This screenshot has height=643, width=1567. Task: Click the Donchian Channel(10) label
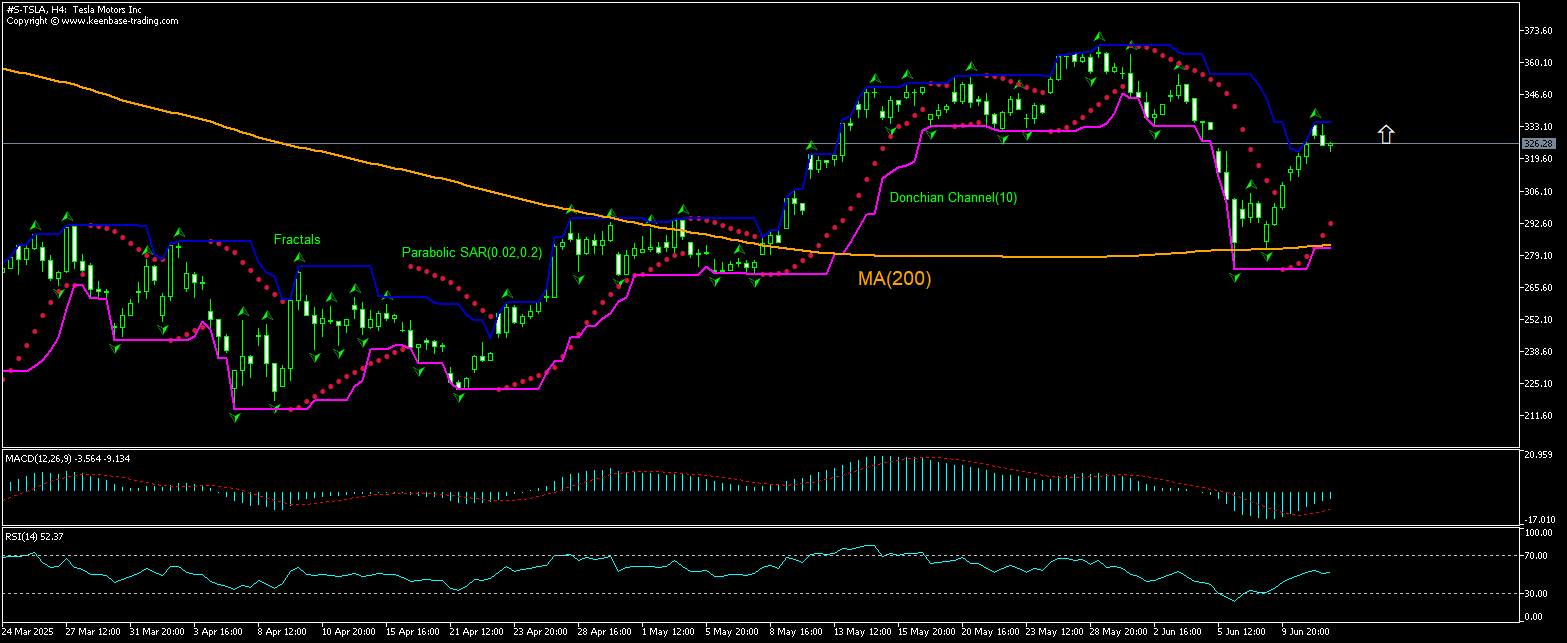953,197
